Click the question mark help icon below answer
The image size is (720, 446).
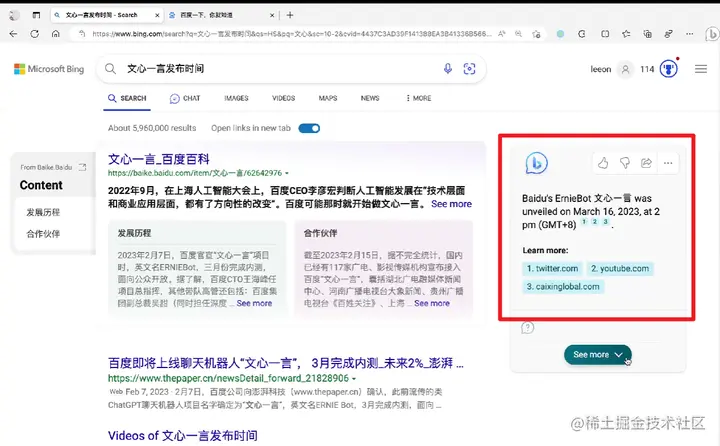[x=528, y=327]
